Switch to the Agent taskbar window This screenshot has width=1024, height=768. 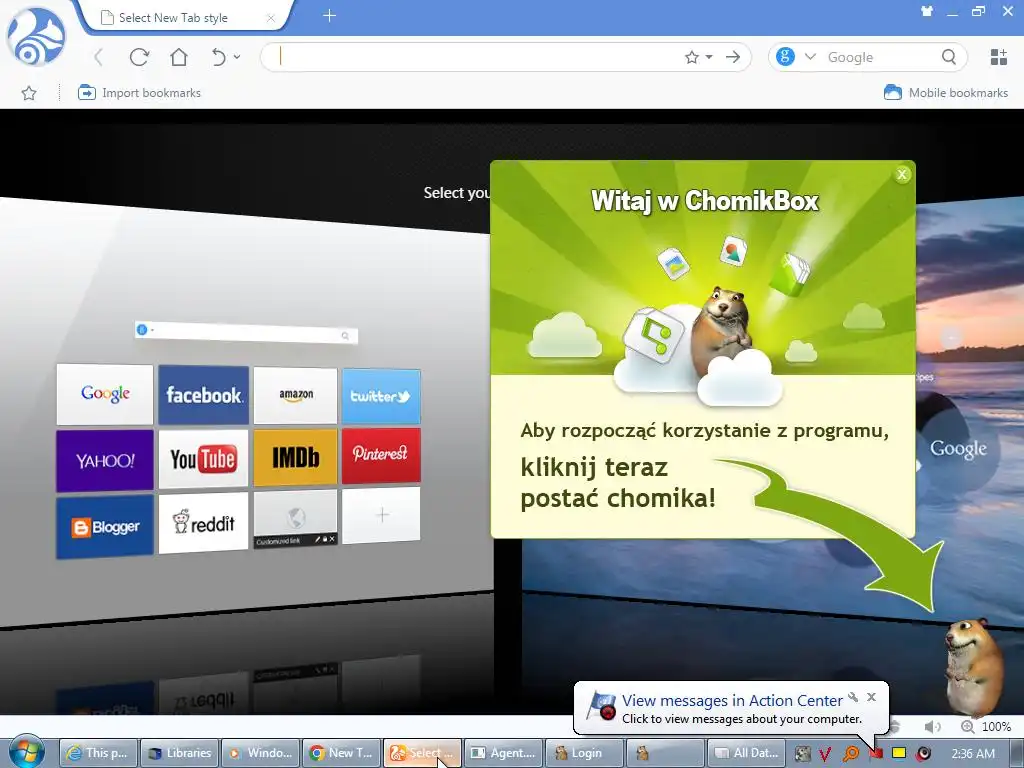(504, 753)
